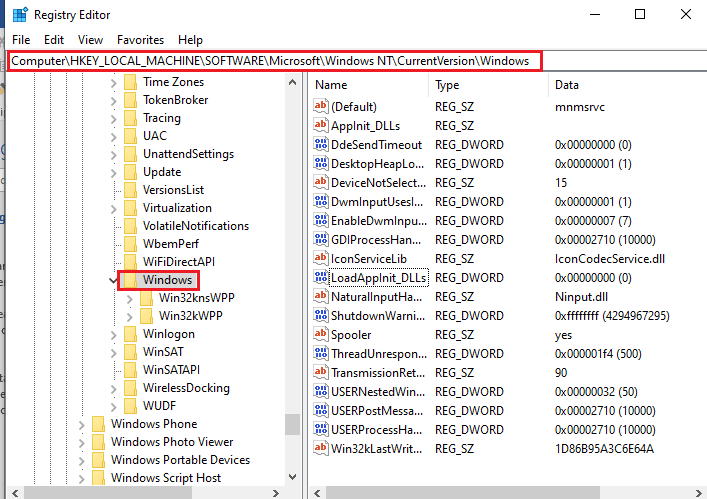
Task: Select the LoadAppInit_DLLs DWORD icon
Action: [x=321, y=277]
